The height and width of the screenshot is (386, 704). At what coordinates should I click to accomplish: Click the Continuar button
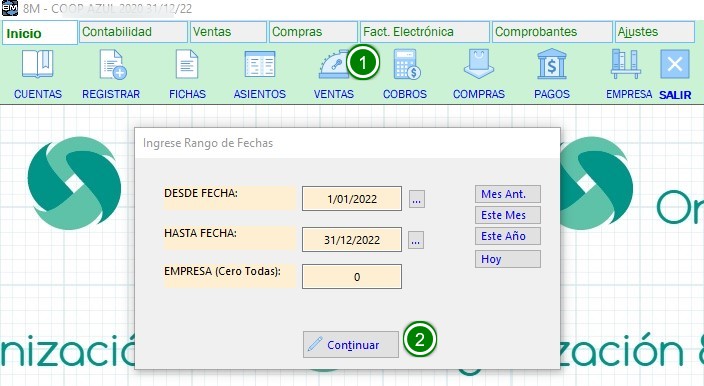point(351,344)
